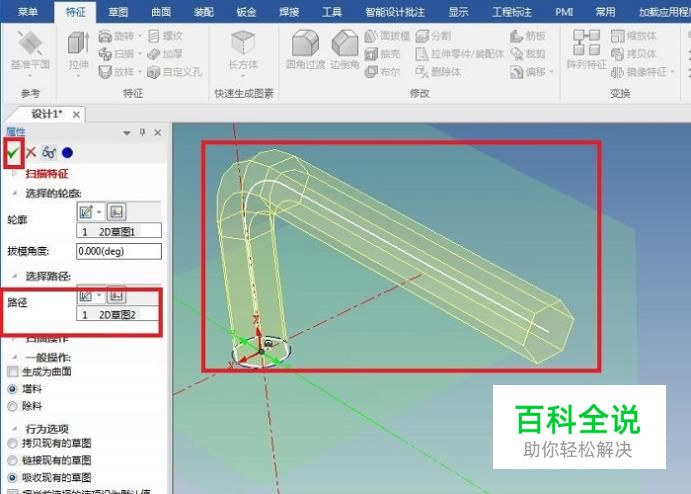
Task: Open the 偏移 dropdown arrow
Action: (551, 71)
